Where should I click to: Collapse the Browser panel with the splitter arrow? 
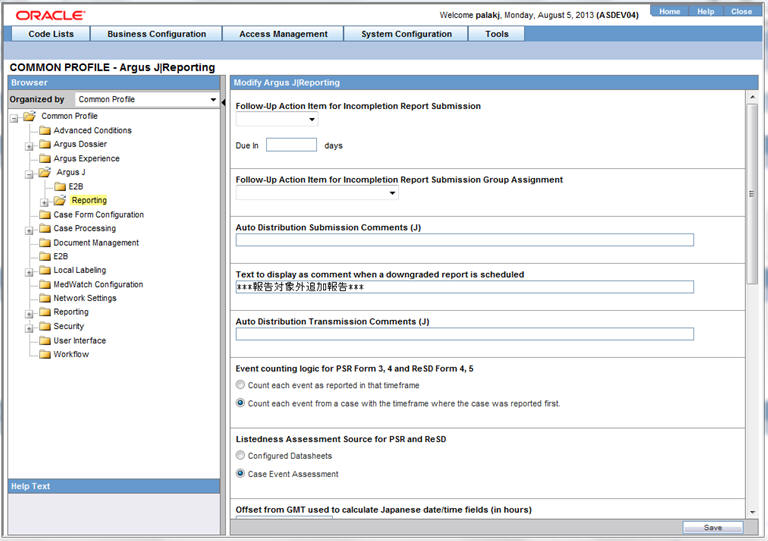[223, 102]
